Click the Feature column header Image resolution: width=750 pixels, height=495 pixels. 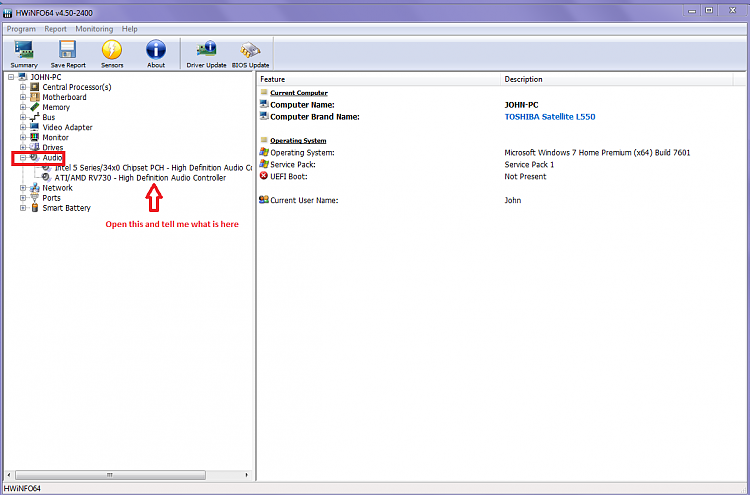(379, 79)
